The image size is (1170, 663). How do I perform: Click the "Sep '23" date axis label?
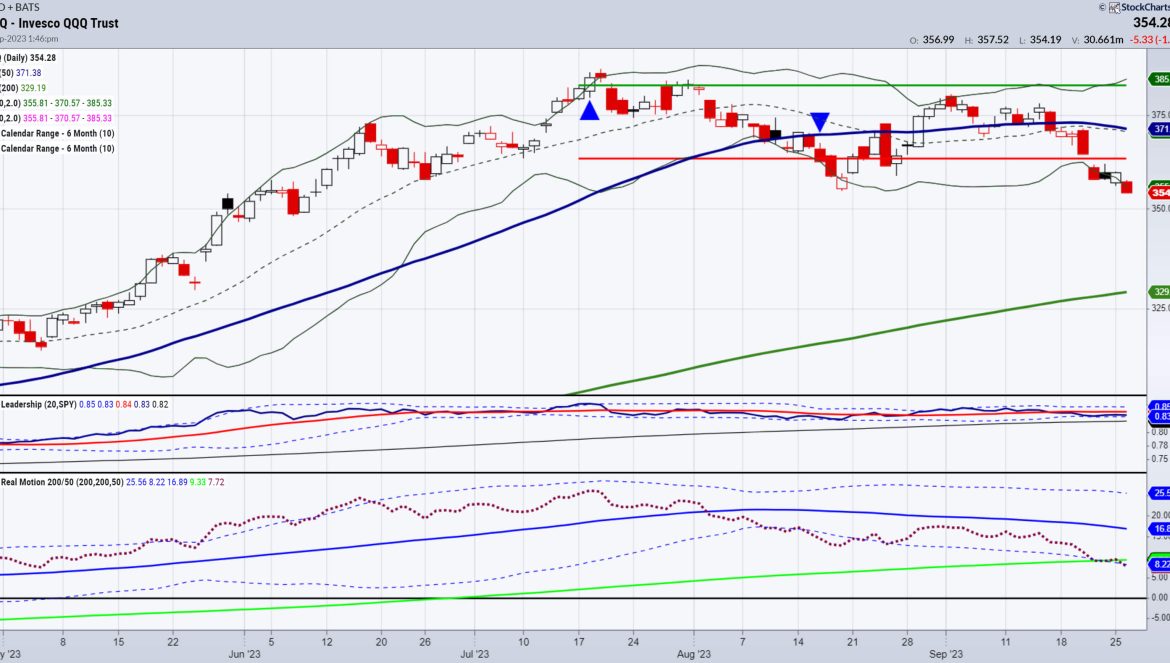(x=946, y=654)
